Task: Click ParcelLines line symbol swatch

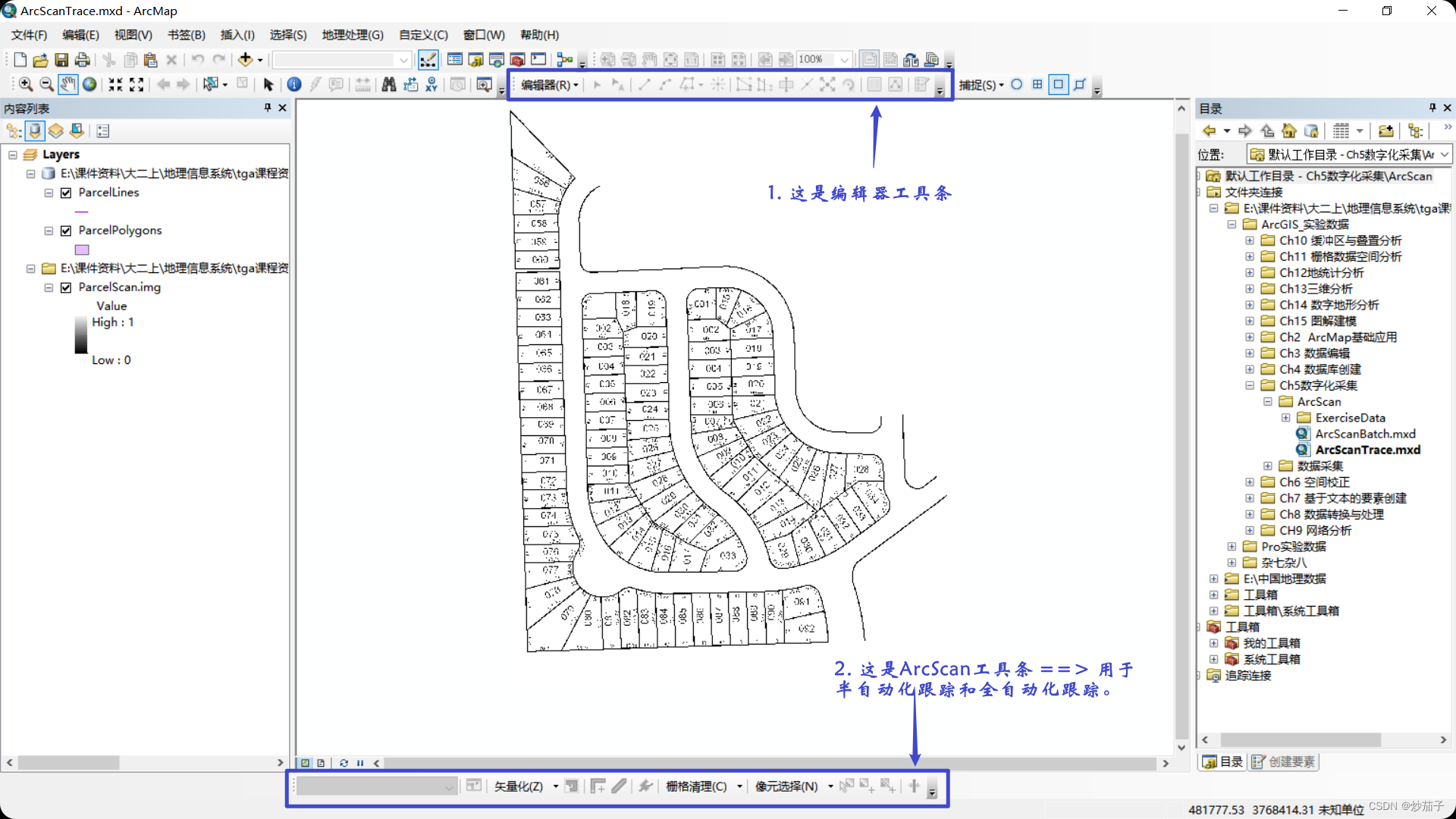Action: pos(82,212)
